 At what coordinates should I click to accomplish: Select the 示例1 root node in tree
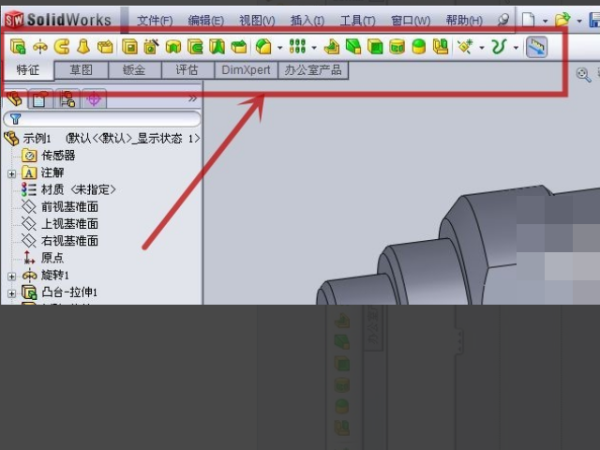[102, 138]
